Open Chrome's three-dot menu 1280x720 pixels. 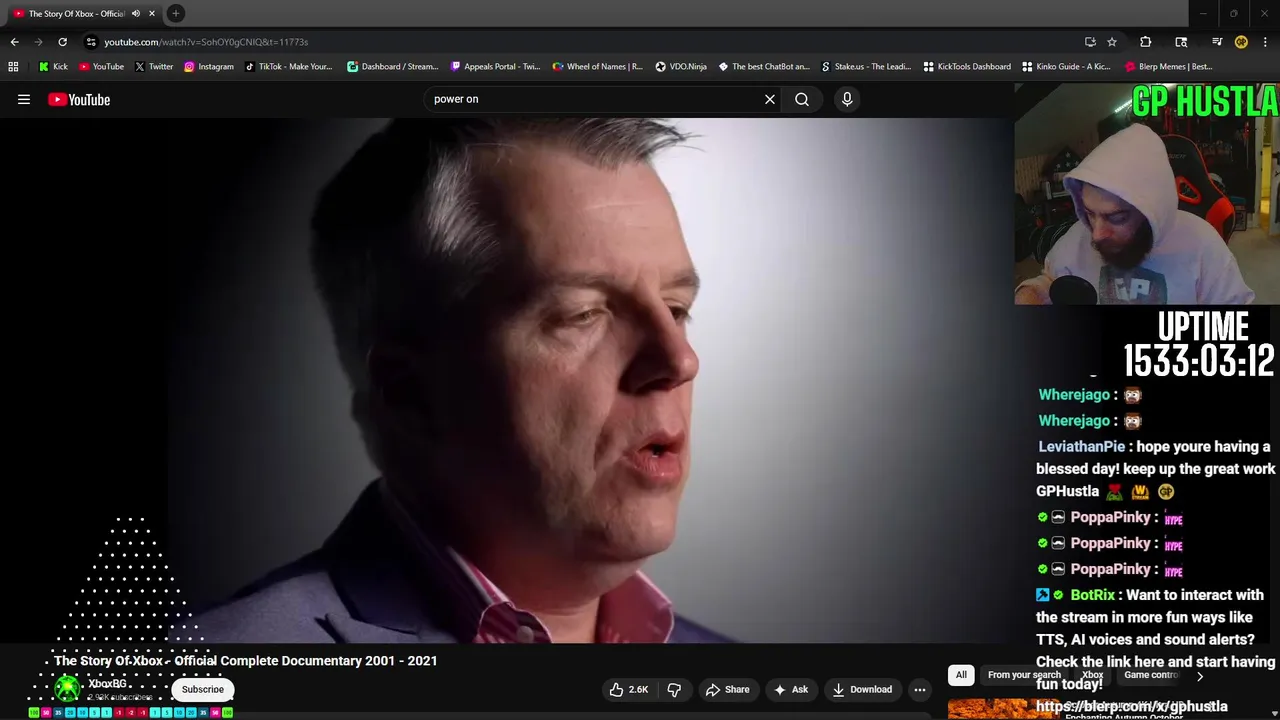point(1265,42)
